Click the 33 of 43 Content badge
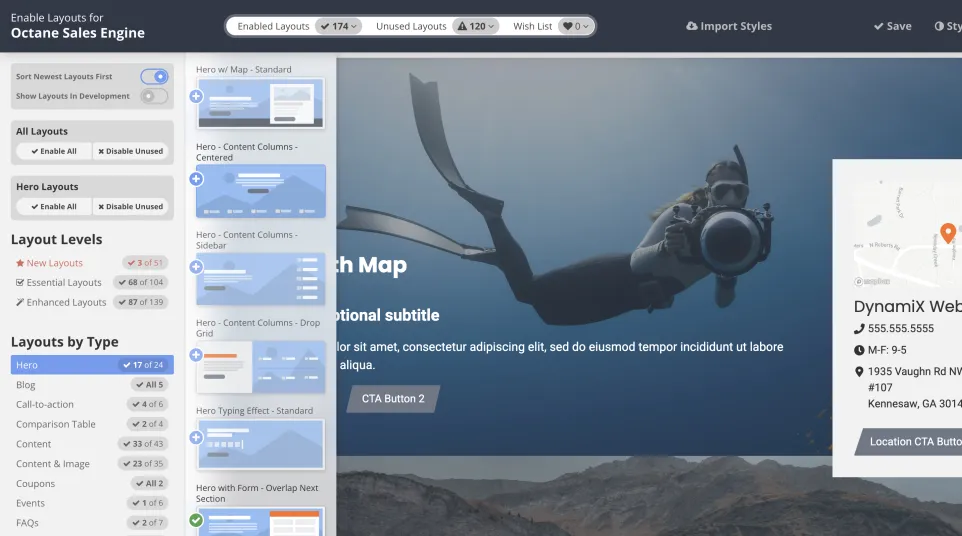Viewport: 962px width, 536px height. 142,444
